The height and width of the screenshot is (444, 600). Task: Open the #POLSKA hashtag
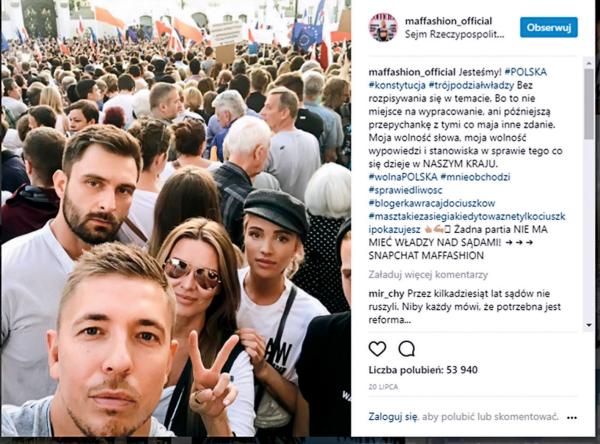pos(525,72)
